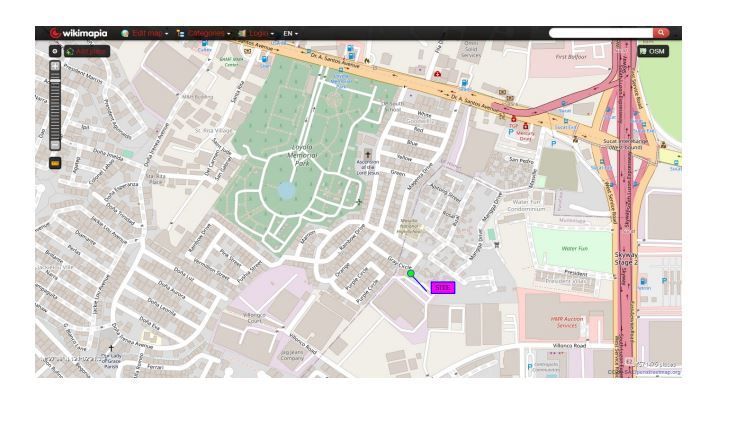Viewport: 736px width, 431px height.
Task: Click the red search magnifier button
Action: coord(661,32)
